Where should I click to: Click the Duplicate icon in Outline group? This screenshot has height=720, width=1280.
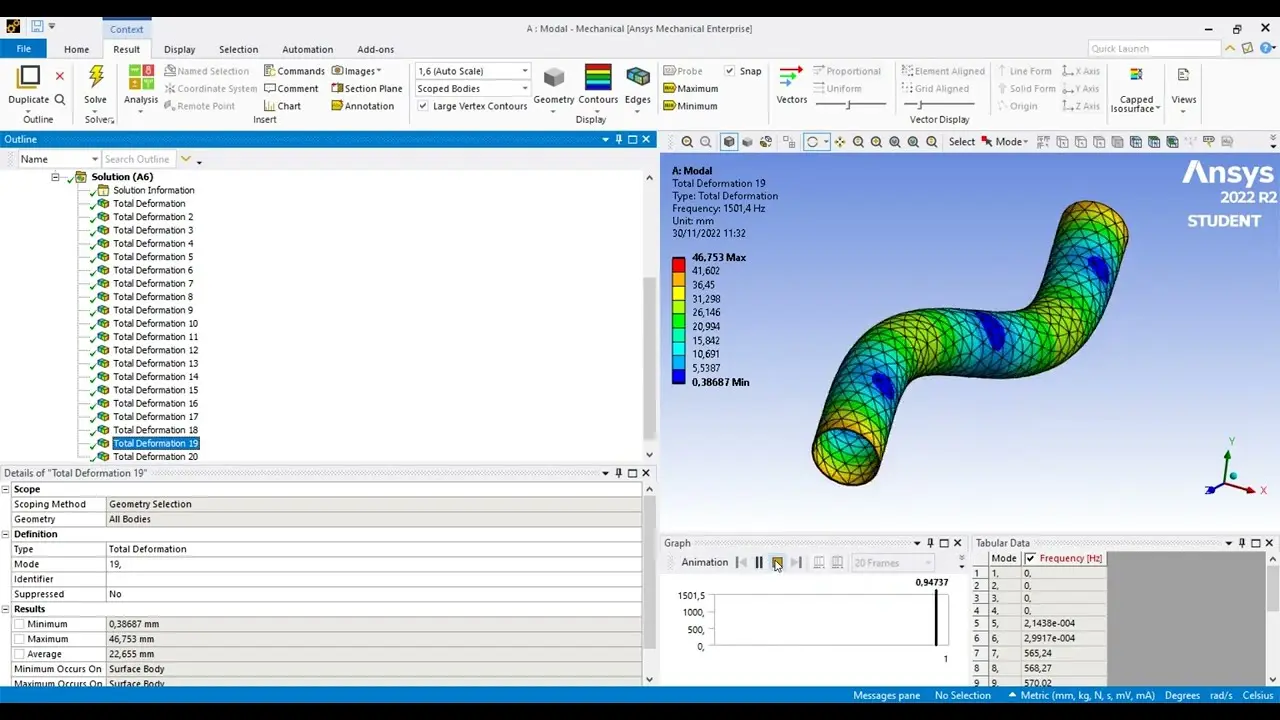click(x=29, y=77)
